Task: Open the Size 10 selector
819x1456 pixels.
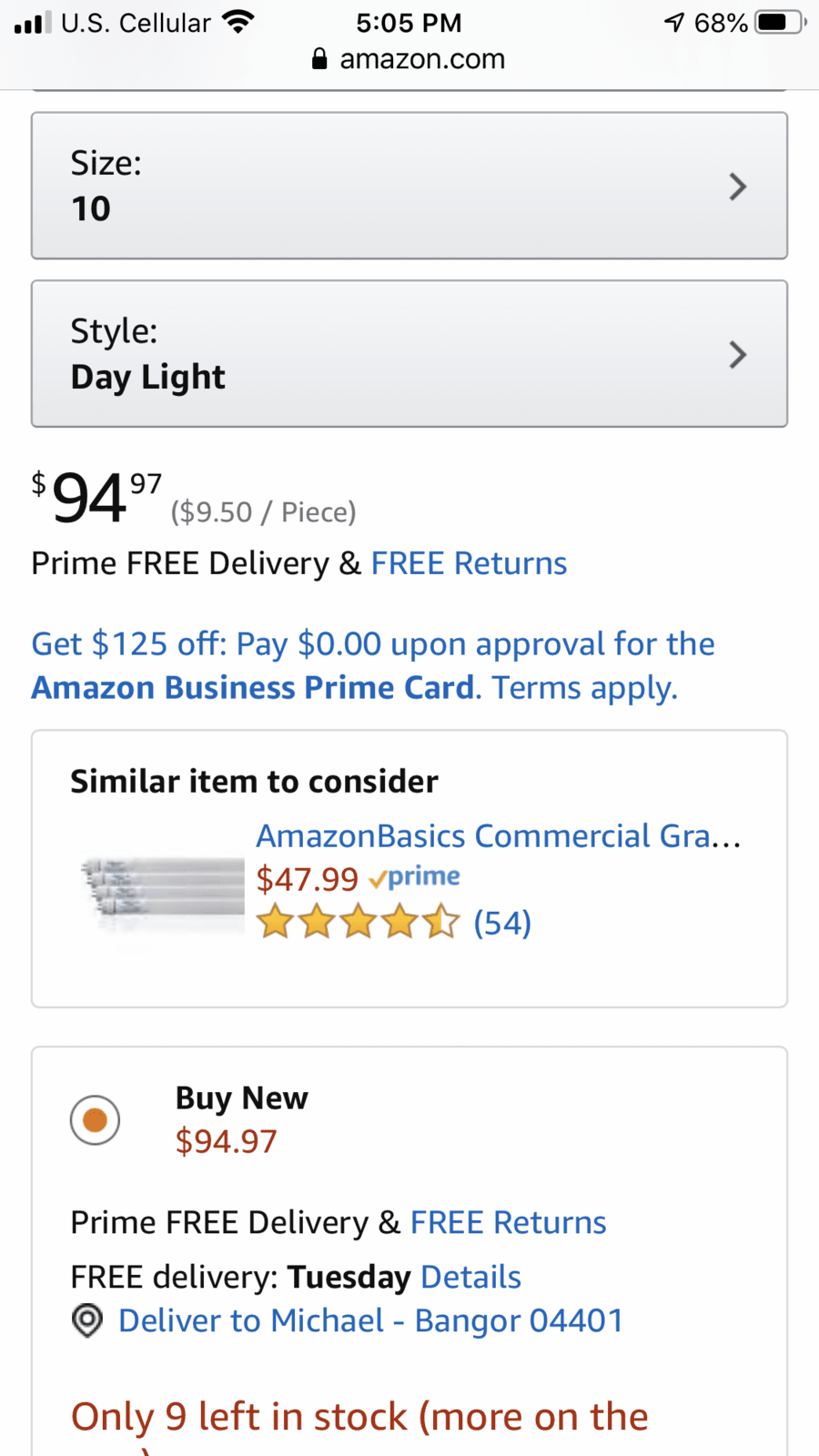Action: tap(409, 186)
